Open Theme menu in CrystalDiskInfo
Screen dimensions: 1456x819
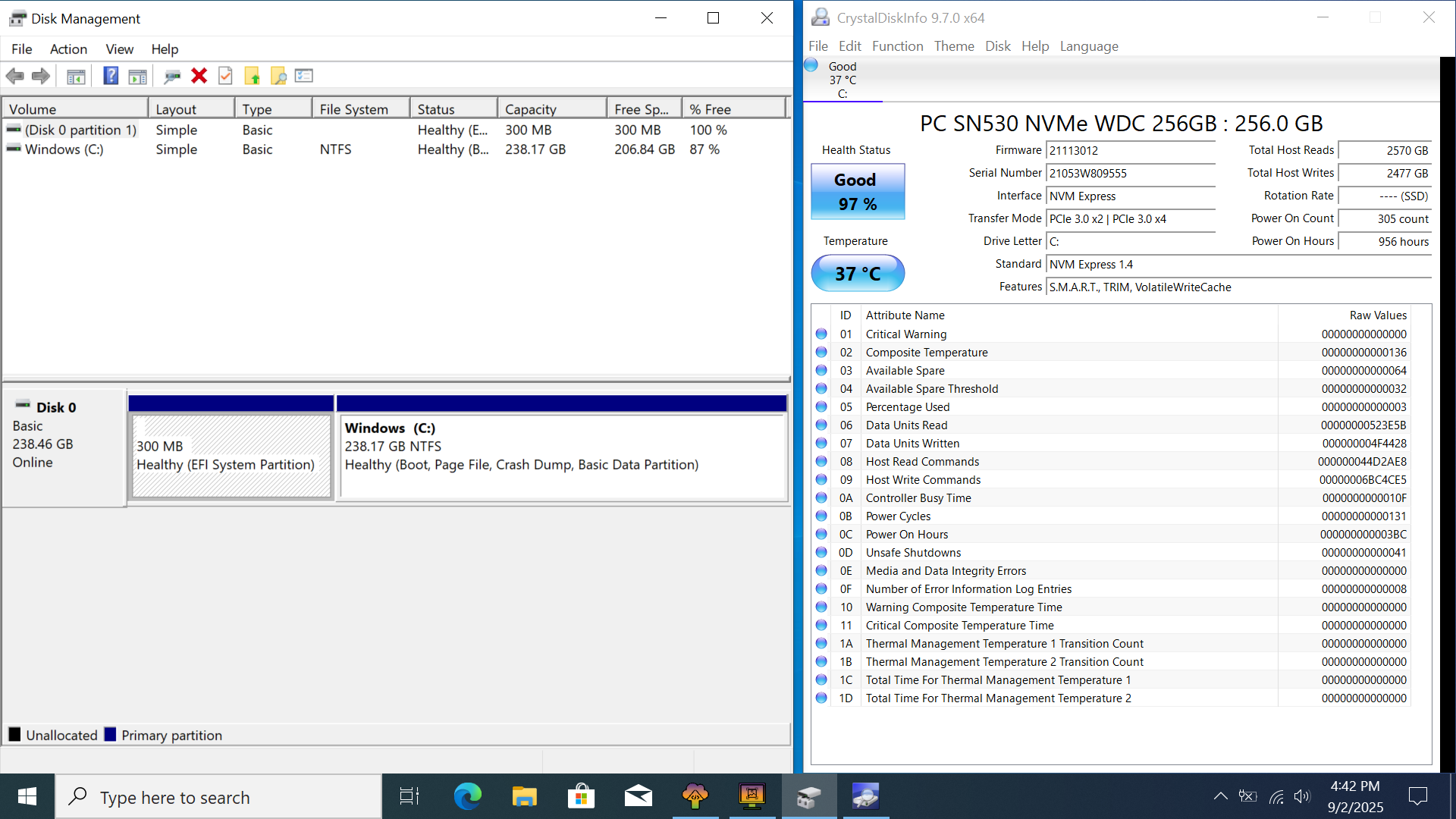[x=954, y=46]
